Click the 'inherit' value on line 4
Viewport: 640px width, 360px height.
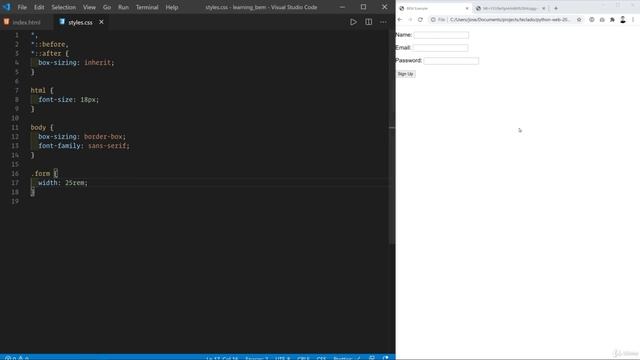coord(98,62)
